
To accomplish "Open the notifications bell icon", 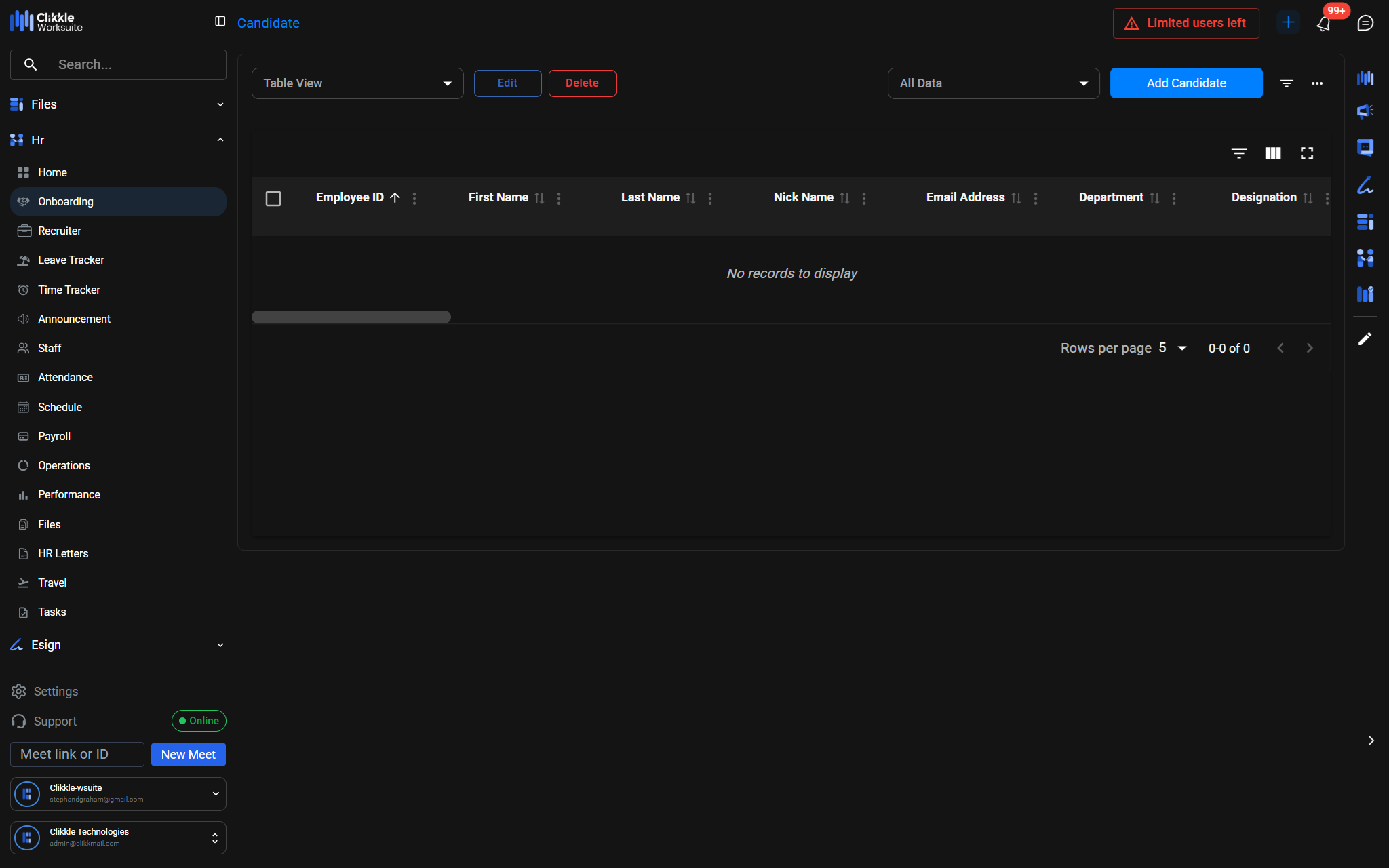I will click(x=1323, y=24).
